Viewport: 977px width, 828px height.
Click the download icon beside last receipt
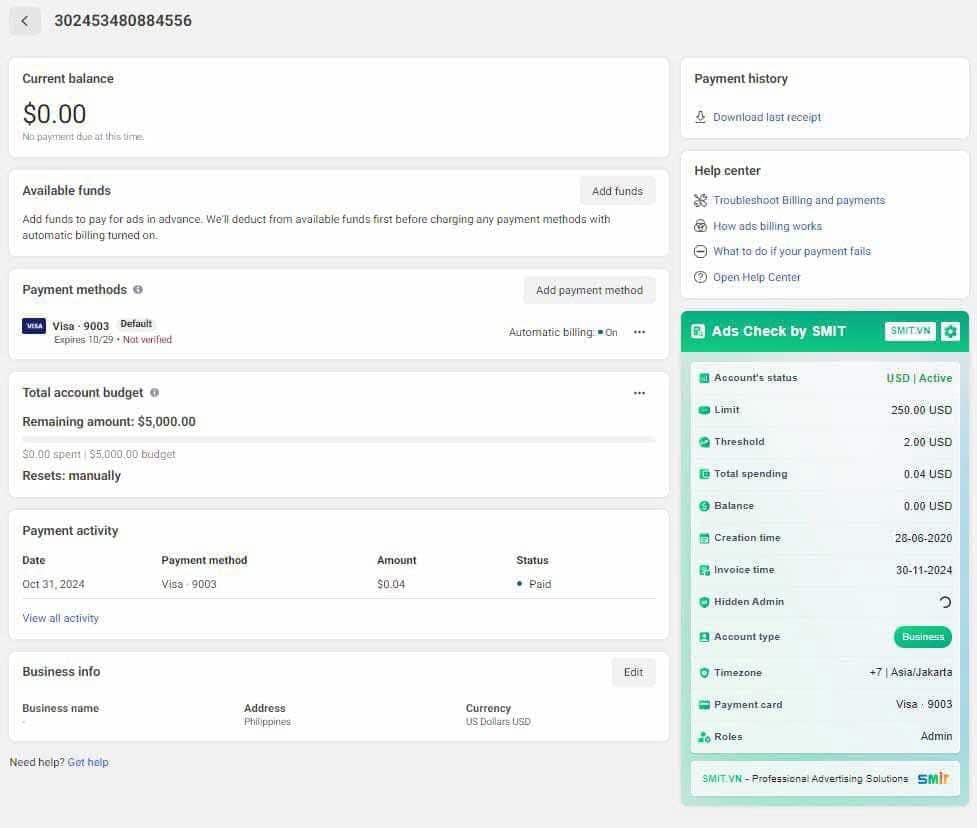tap(700, 117)
